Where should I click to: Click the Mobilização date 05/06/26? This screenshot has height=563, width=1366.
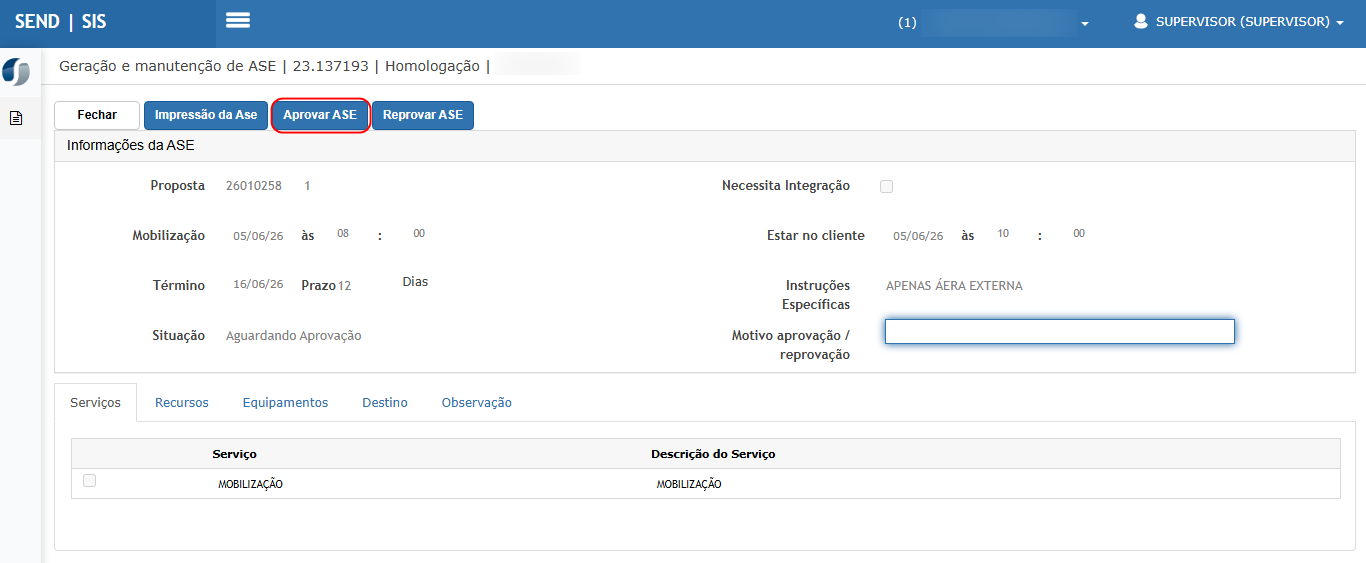pyautogui.click(x=258, y=236)
